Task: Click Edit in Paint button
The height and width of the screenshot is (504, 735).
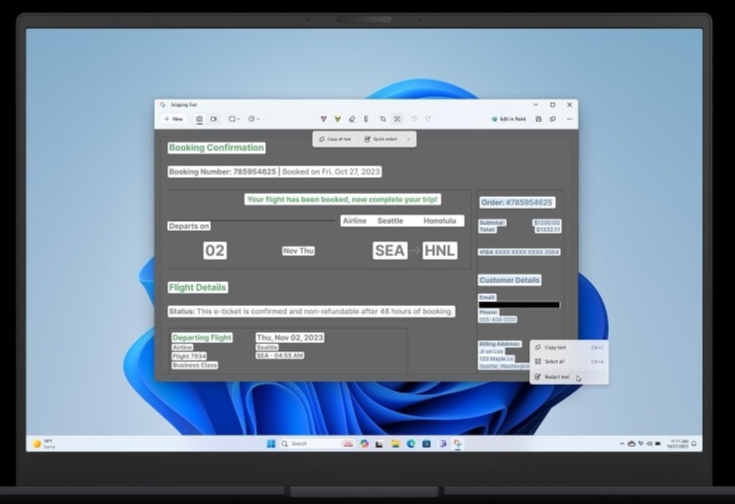Action: click(509, 119)
